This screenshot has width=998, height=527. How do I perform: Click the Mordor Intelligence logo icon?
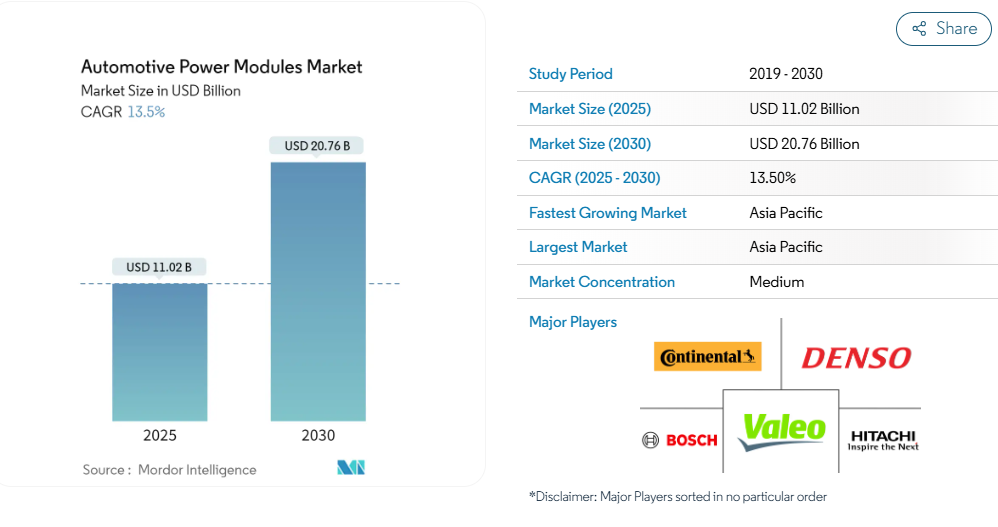pos(351,468)
